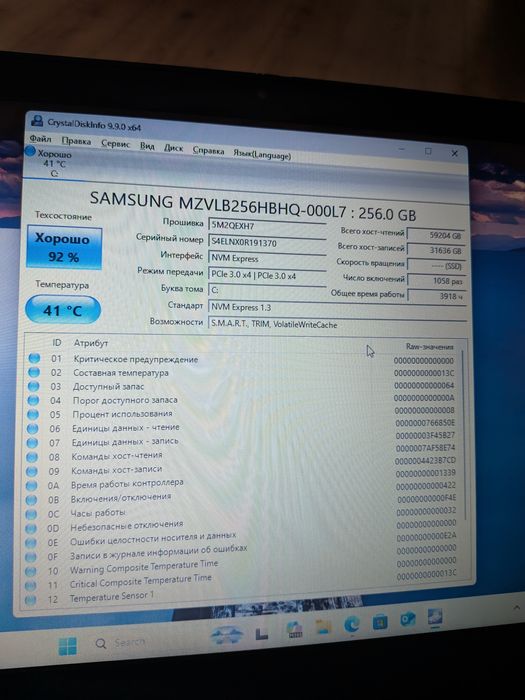Click status circle for attribute 02 Составная температура
Image resolution: width=525 pixels, height=700 pixels.
pos(34,372)
